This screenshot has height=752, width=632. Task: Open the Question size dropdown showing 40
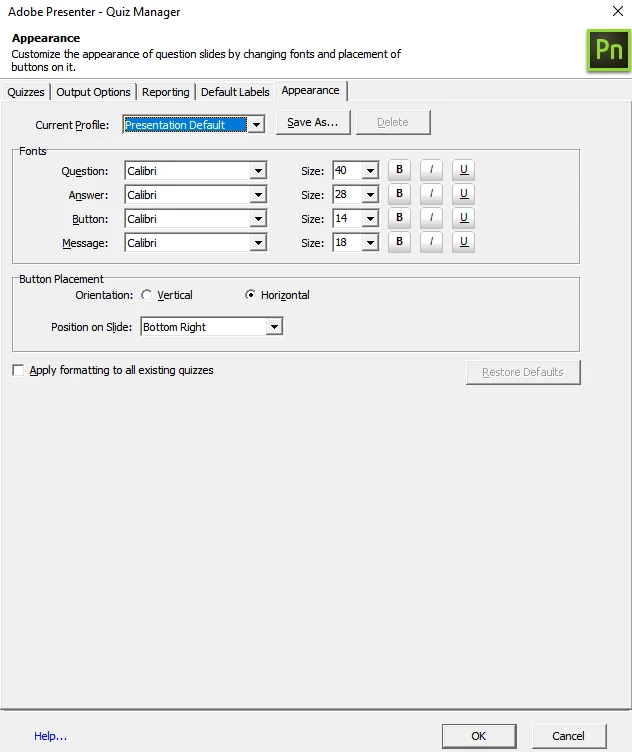click(355, 170)
